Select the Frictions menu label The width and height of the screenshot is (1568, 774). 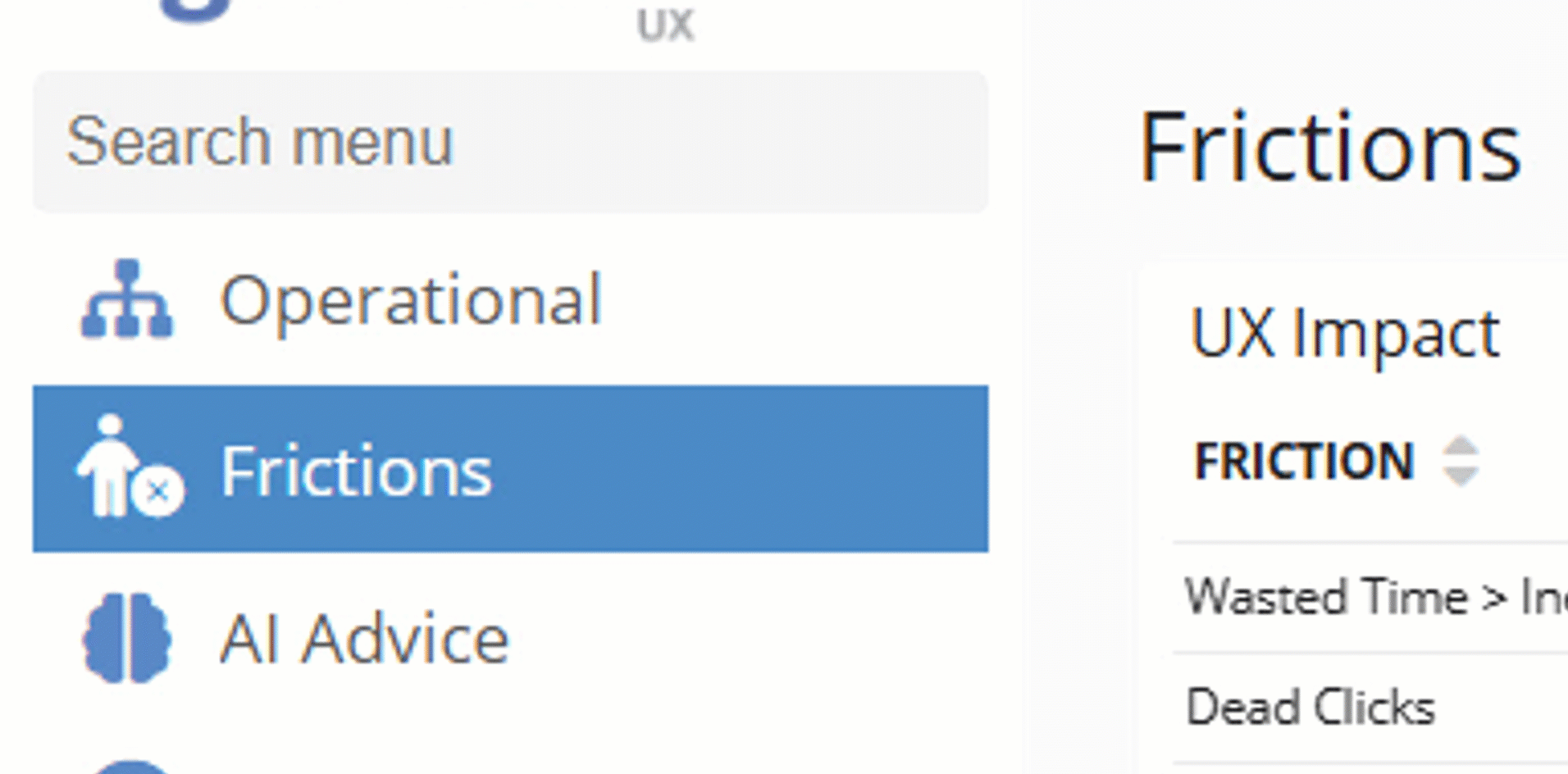coord(356,471)
